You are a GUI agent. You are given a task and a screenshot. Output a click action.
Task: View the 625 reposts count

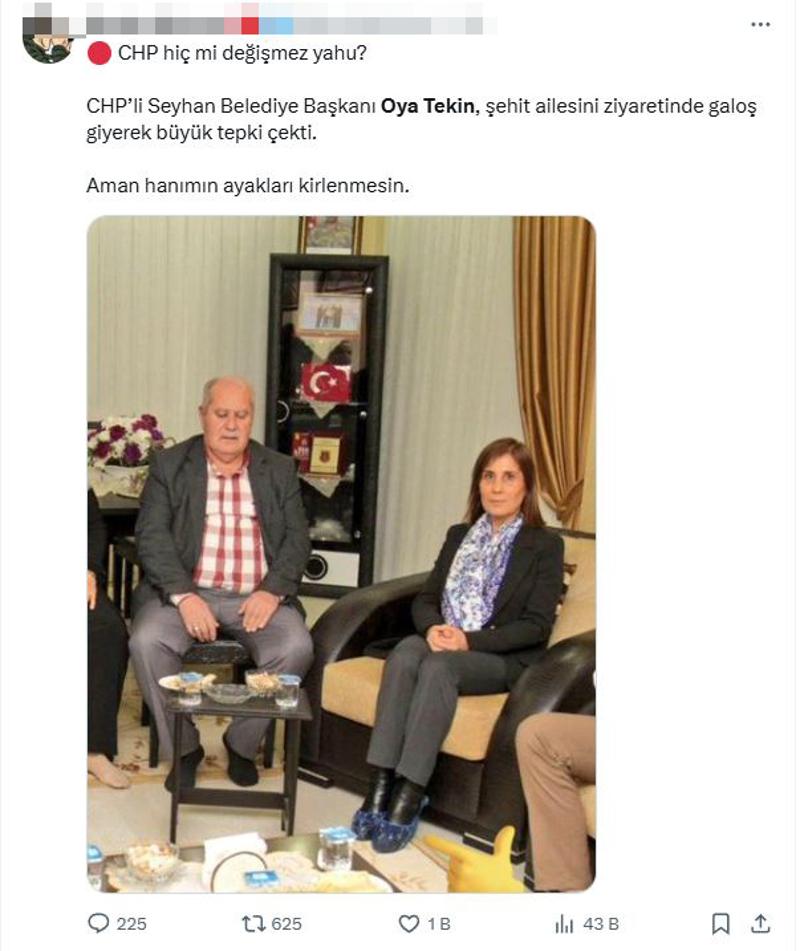click(x=286, y=924)
